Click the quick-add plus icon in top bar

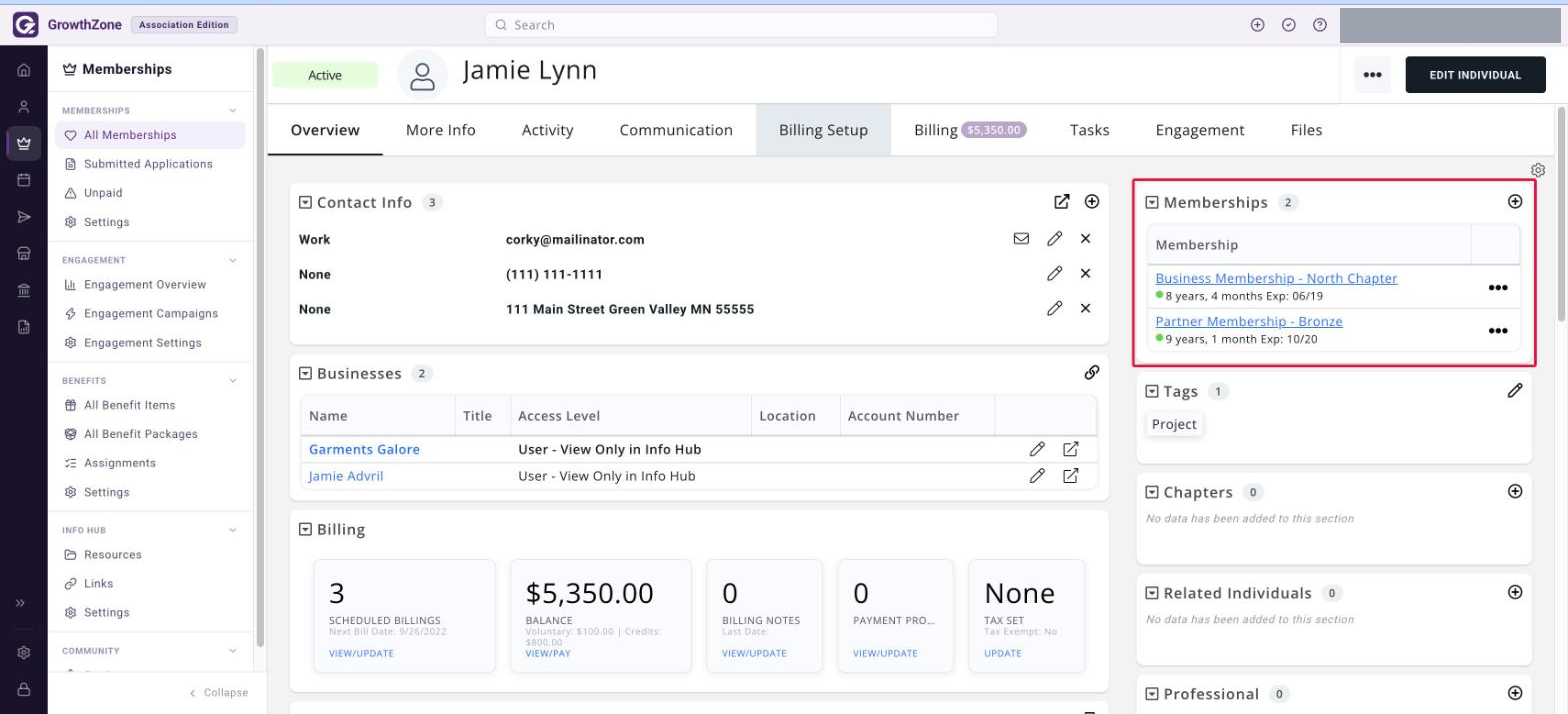pyautogui.click(x=1258, y=25)
